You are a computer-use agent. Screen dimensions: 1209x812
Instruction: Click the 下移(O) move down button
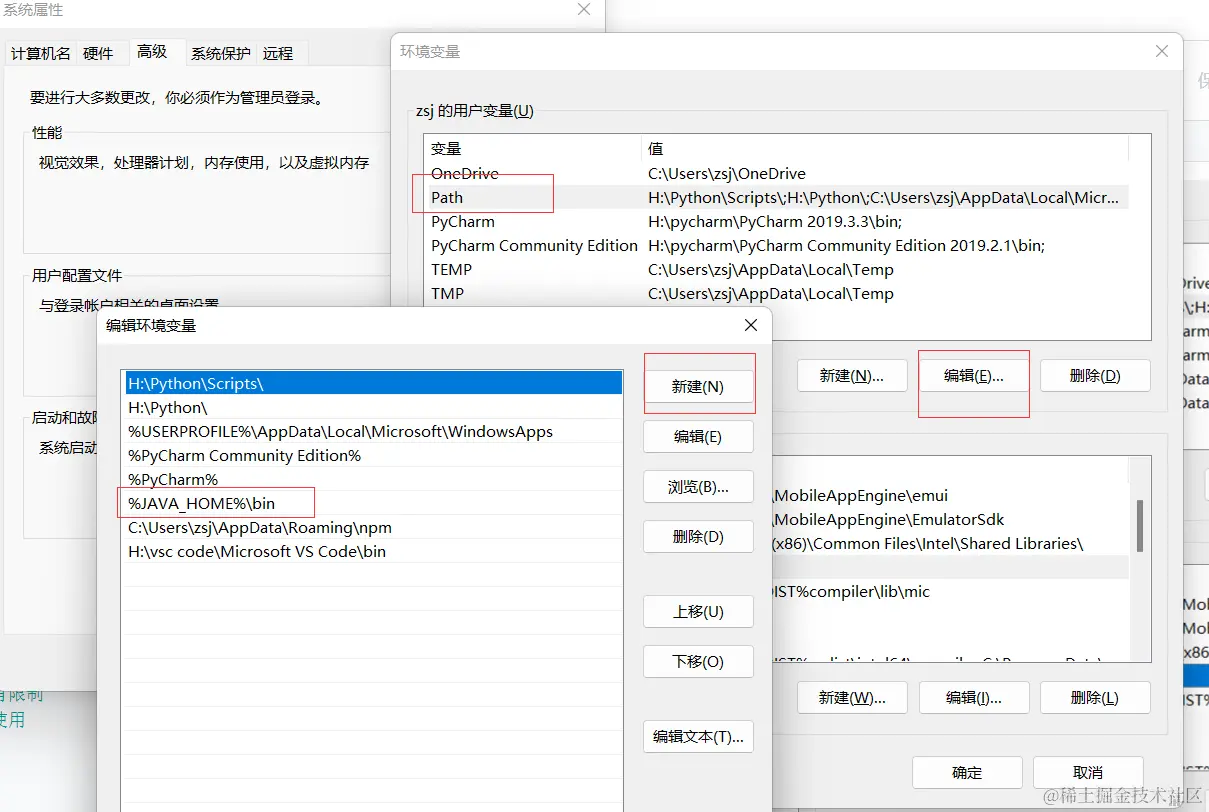(x=698, y=661)
